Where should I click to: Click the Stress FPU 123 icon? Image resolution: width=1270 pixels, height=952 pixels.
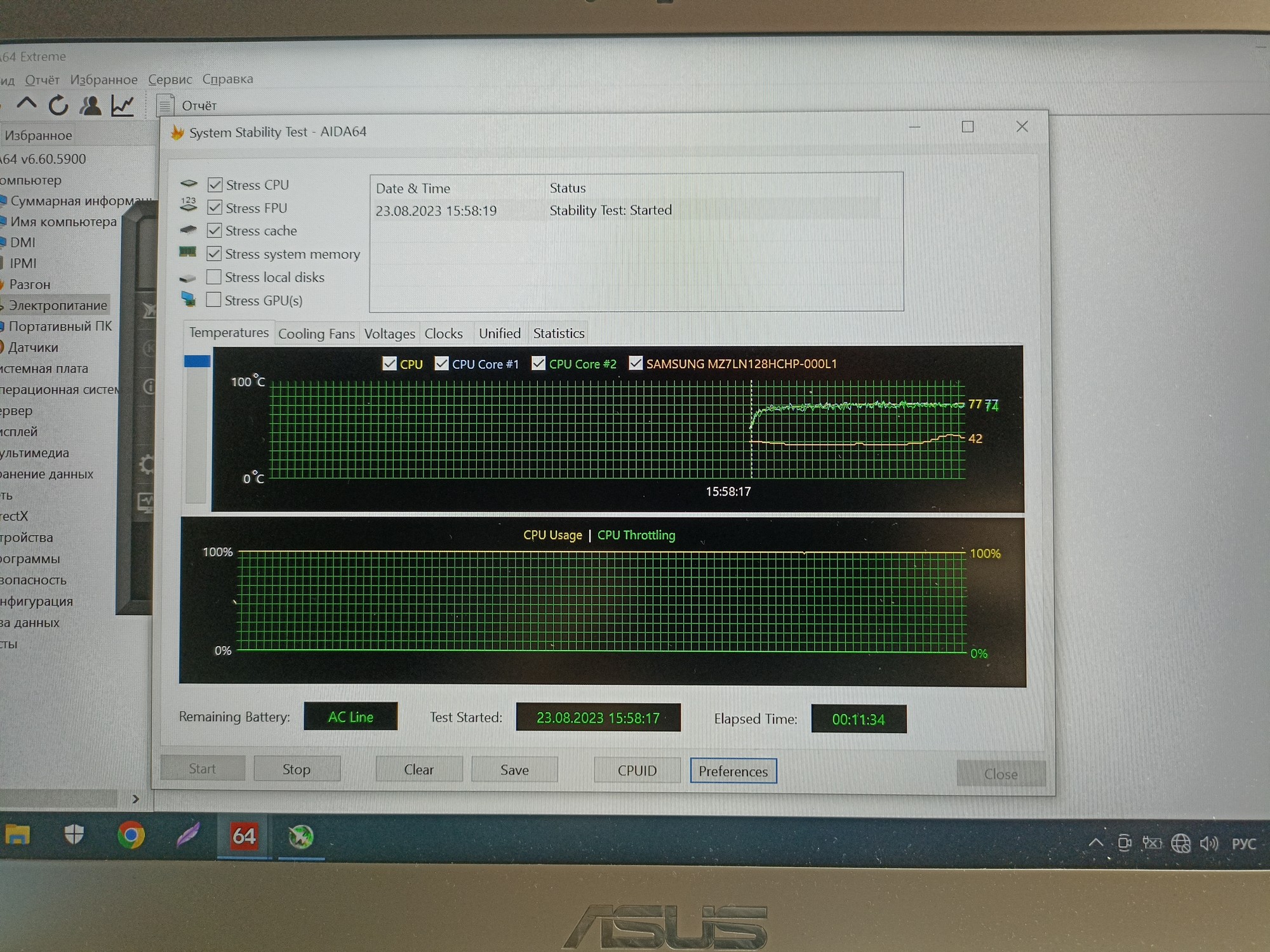click(189, 204)
